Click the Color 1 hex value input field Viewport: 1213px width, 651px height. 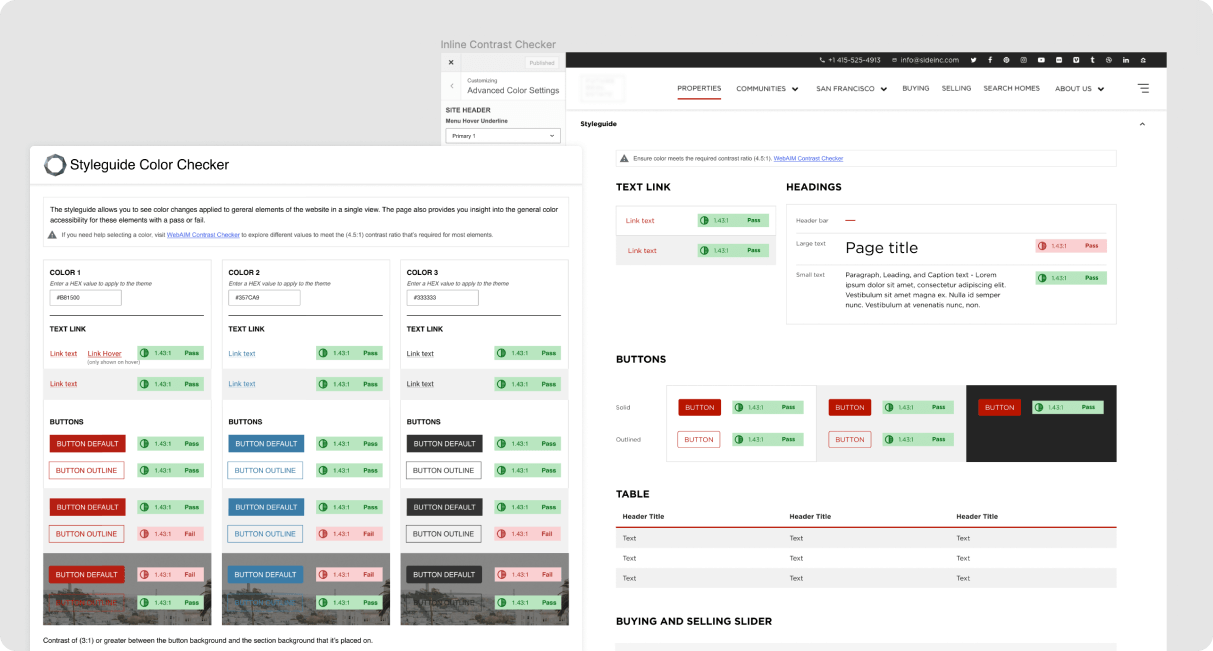(85, 297)
